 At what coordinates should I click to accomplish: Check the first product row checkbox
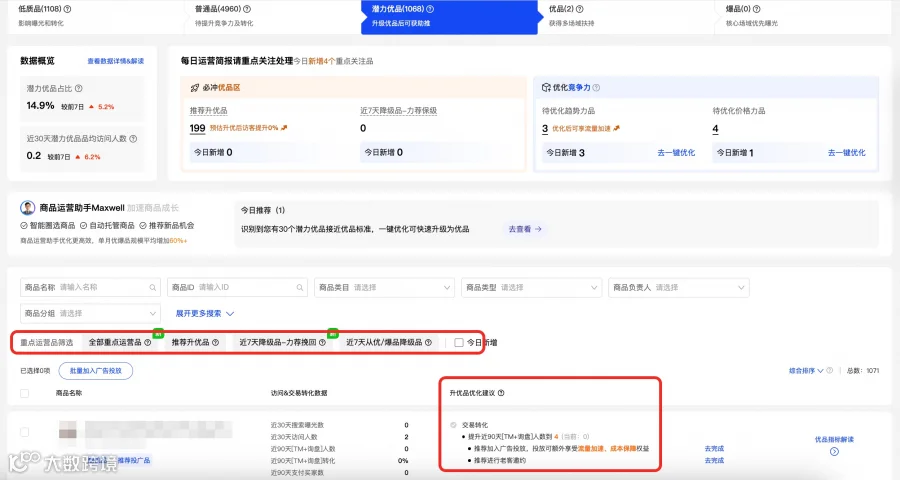coord(24,432)
